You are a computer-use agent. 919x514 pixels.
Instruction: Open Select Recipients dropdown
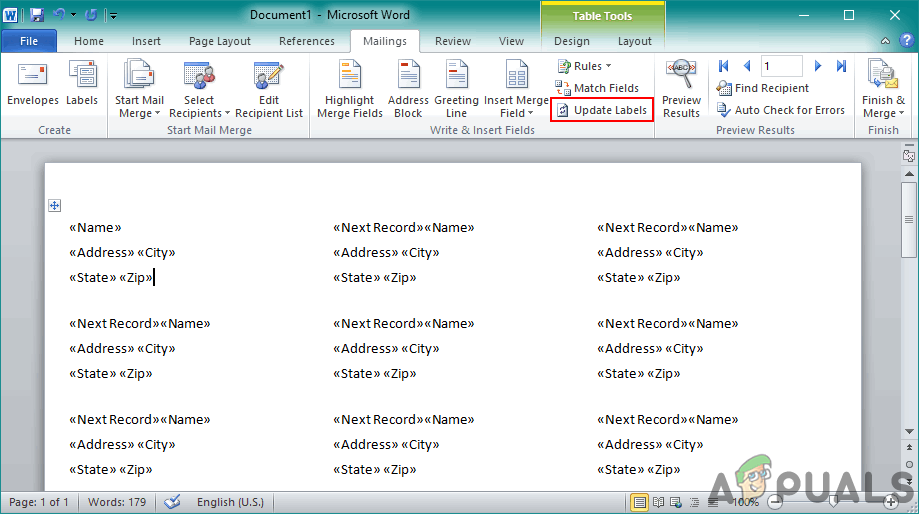pos(199,89)
